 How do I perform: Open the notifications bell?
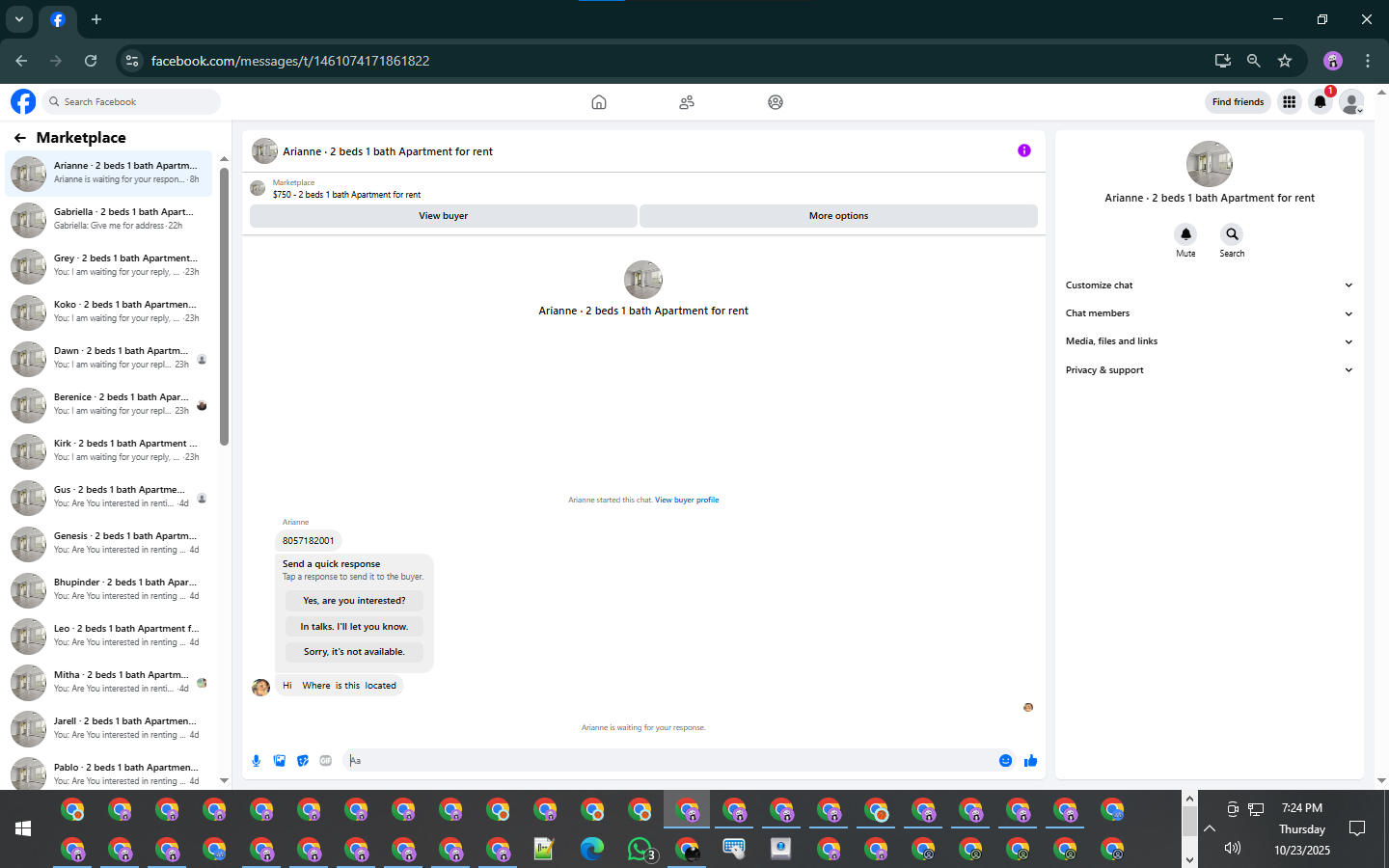click(1321, 102)
